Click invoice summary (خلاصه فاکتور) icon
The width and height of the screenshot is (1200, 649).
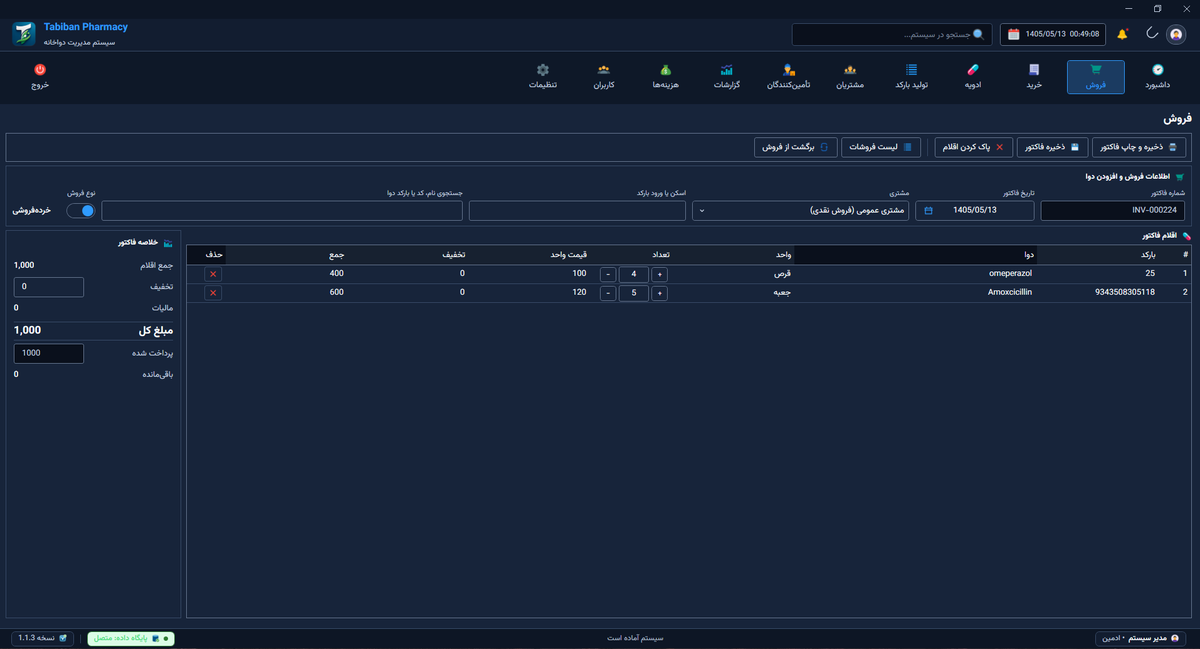click(x=168, y=243)
